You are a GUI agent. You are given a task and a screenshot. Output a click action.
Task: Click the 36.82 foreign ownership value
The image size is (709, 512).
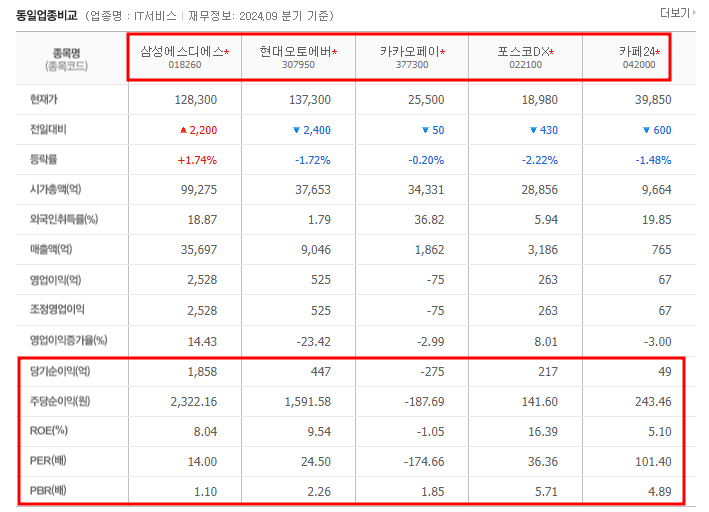429,220
